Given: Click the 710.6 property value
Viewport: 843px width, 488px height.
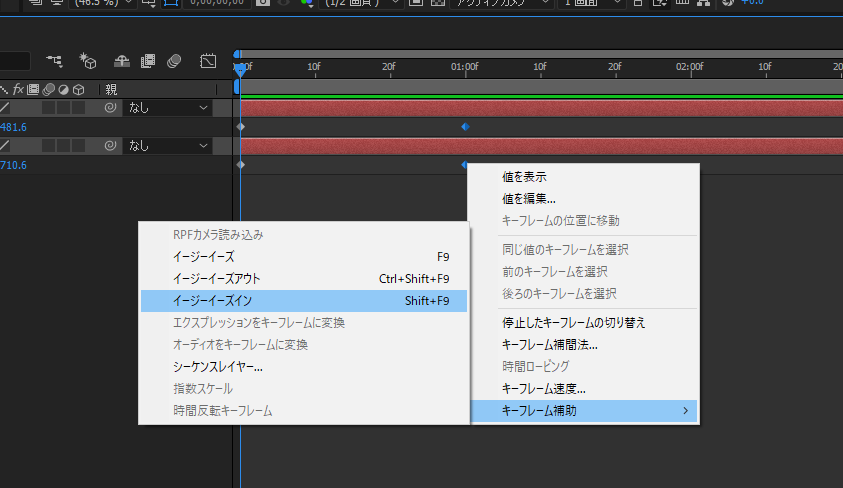Looking at the screenshot, I should coord(13,165).
